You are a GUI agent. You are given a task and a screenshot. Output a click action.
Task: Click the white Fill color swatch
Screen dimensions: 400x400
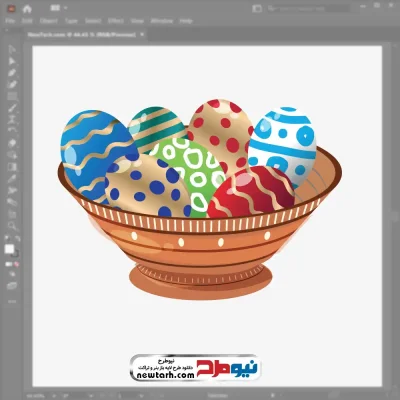point(9,249)
